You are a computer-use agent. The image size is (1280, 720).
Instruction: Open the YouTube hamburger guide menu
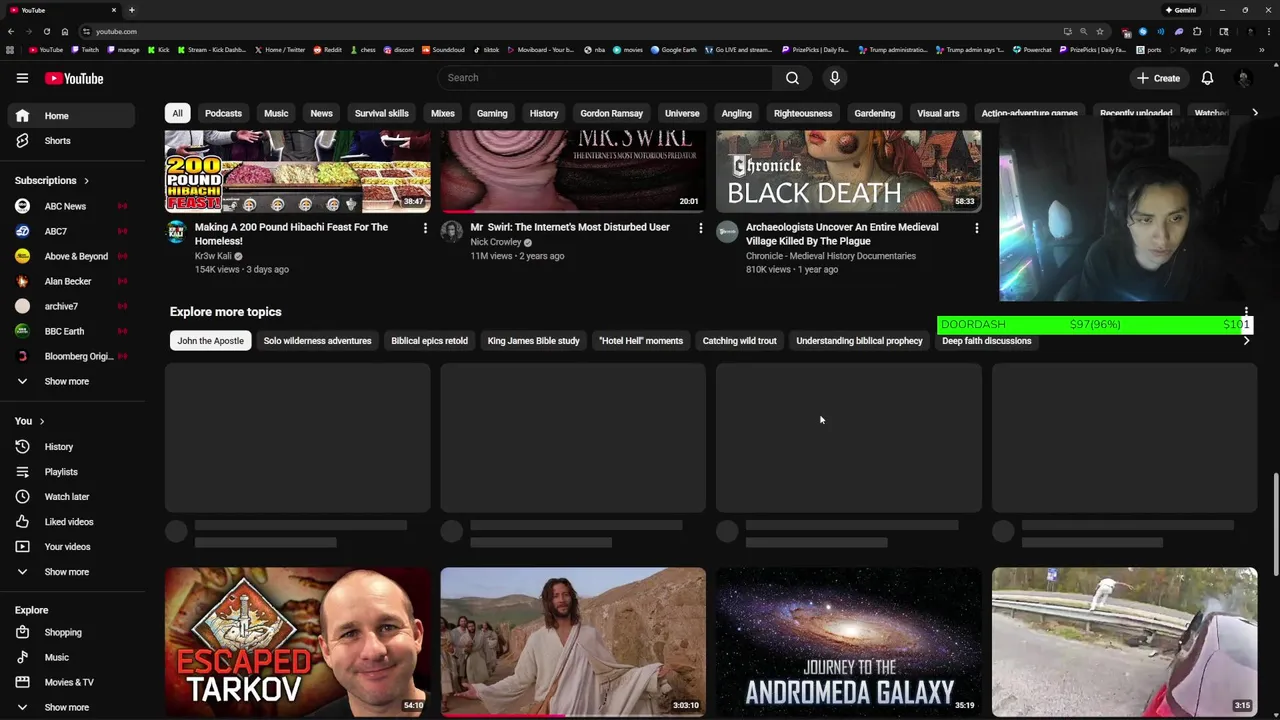point(22,78)
